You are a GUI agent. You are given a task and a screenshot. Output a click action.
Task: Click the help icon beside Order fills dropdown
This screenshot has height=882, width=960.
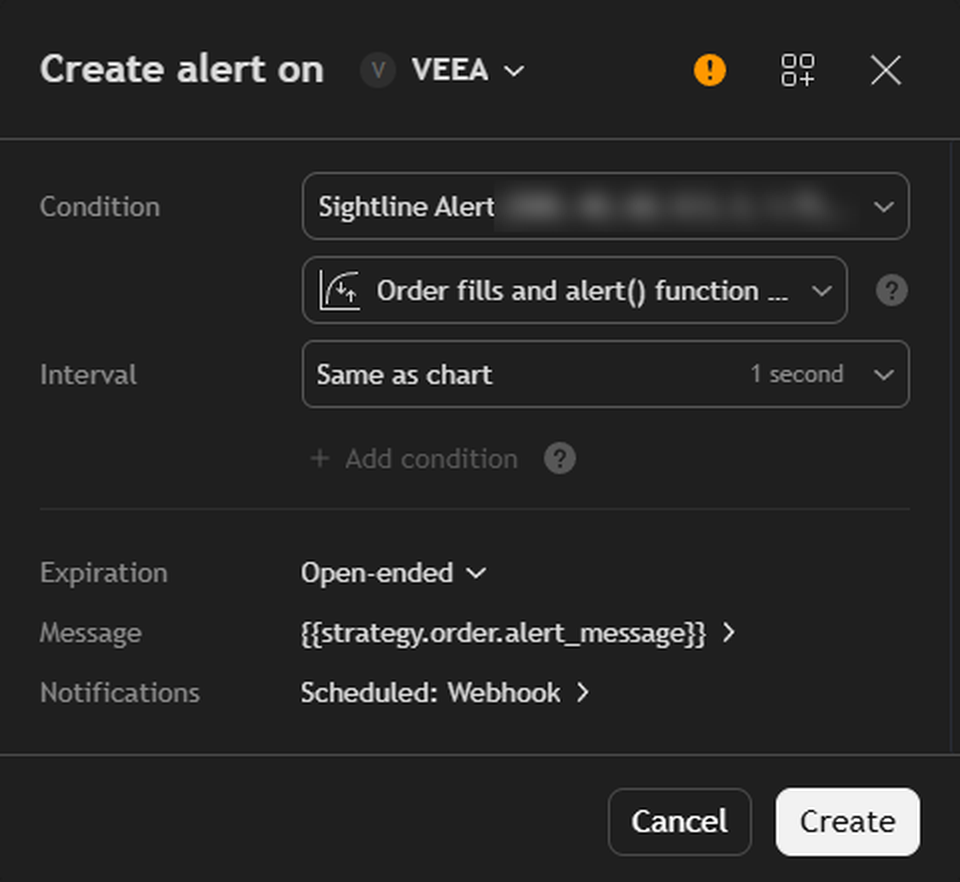coord(891,290)
